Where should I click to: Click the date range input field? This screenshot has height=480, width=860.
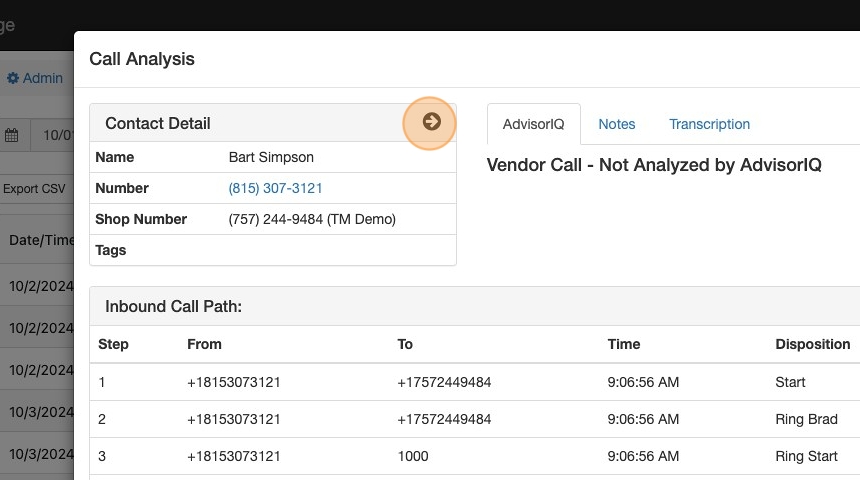(55, 135)
